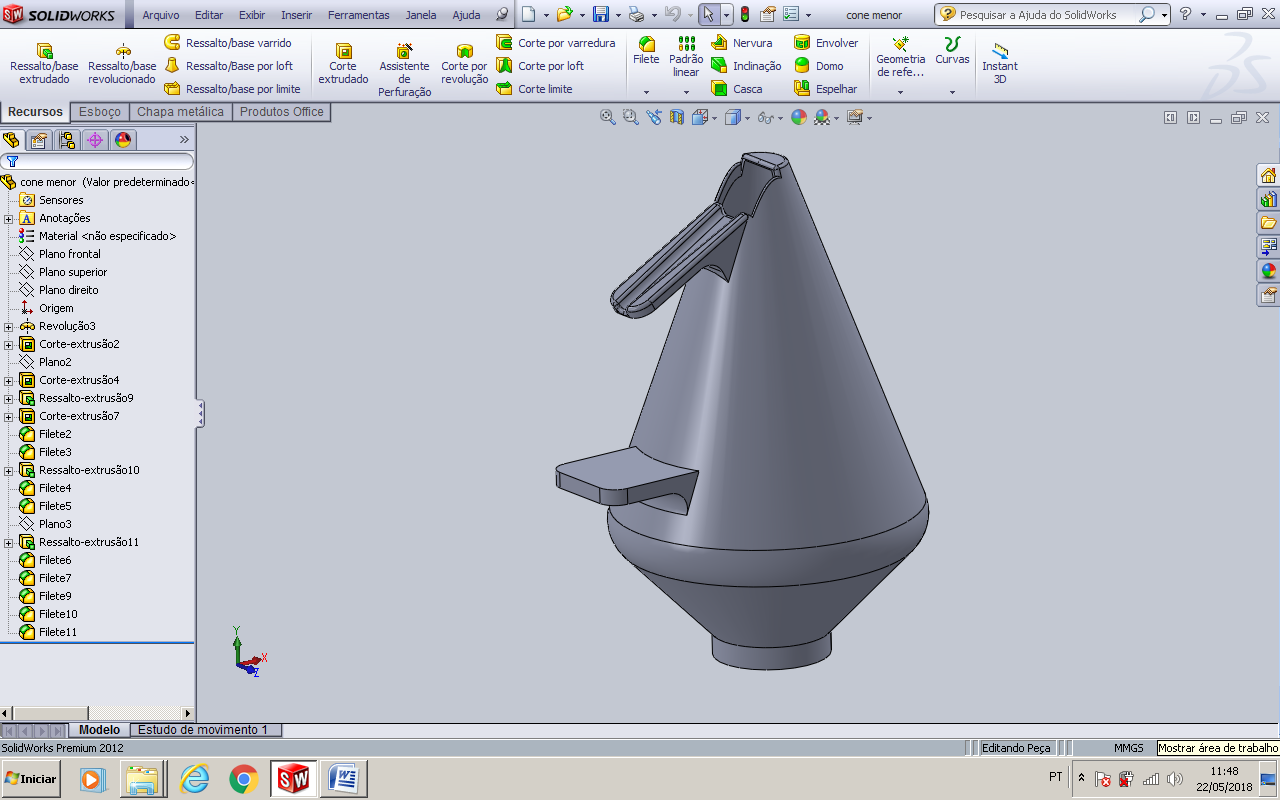Activate Zoom to Area magnifier
Image resolution: width=1280 pixels, height=800 pixels.
[x=630, y=117]
